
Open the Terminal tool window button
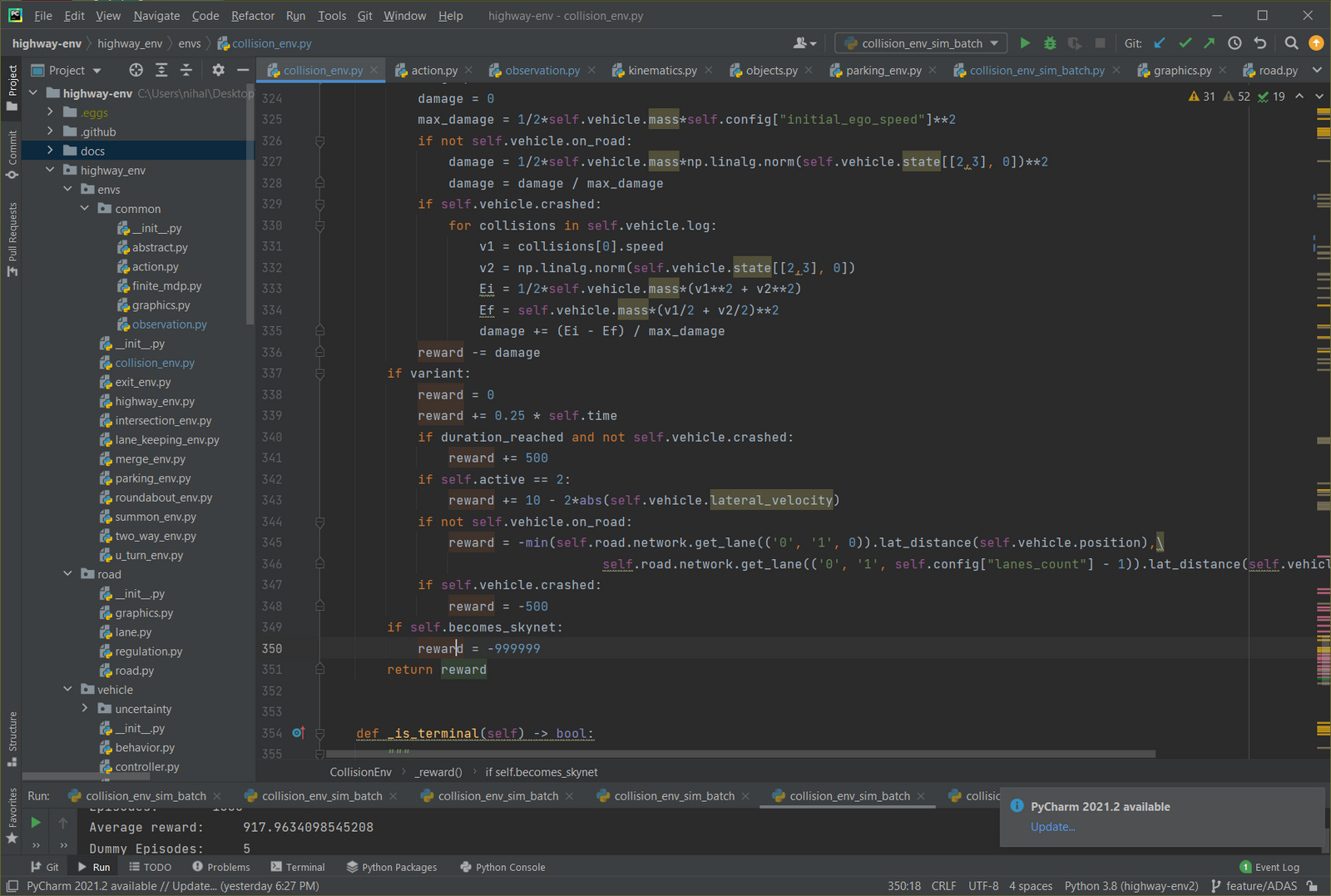coord(298,867)
